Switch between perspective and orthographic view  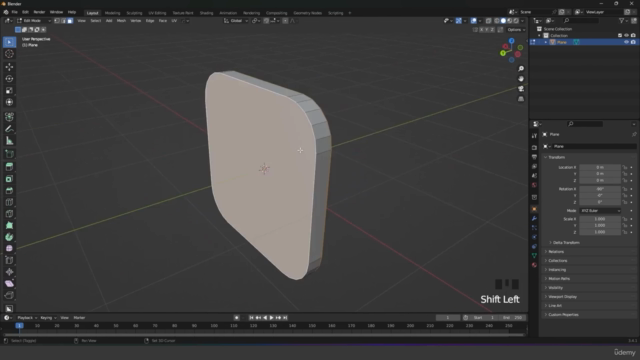tap(521, 99)
